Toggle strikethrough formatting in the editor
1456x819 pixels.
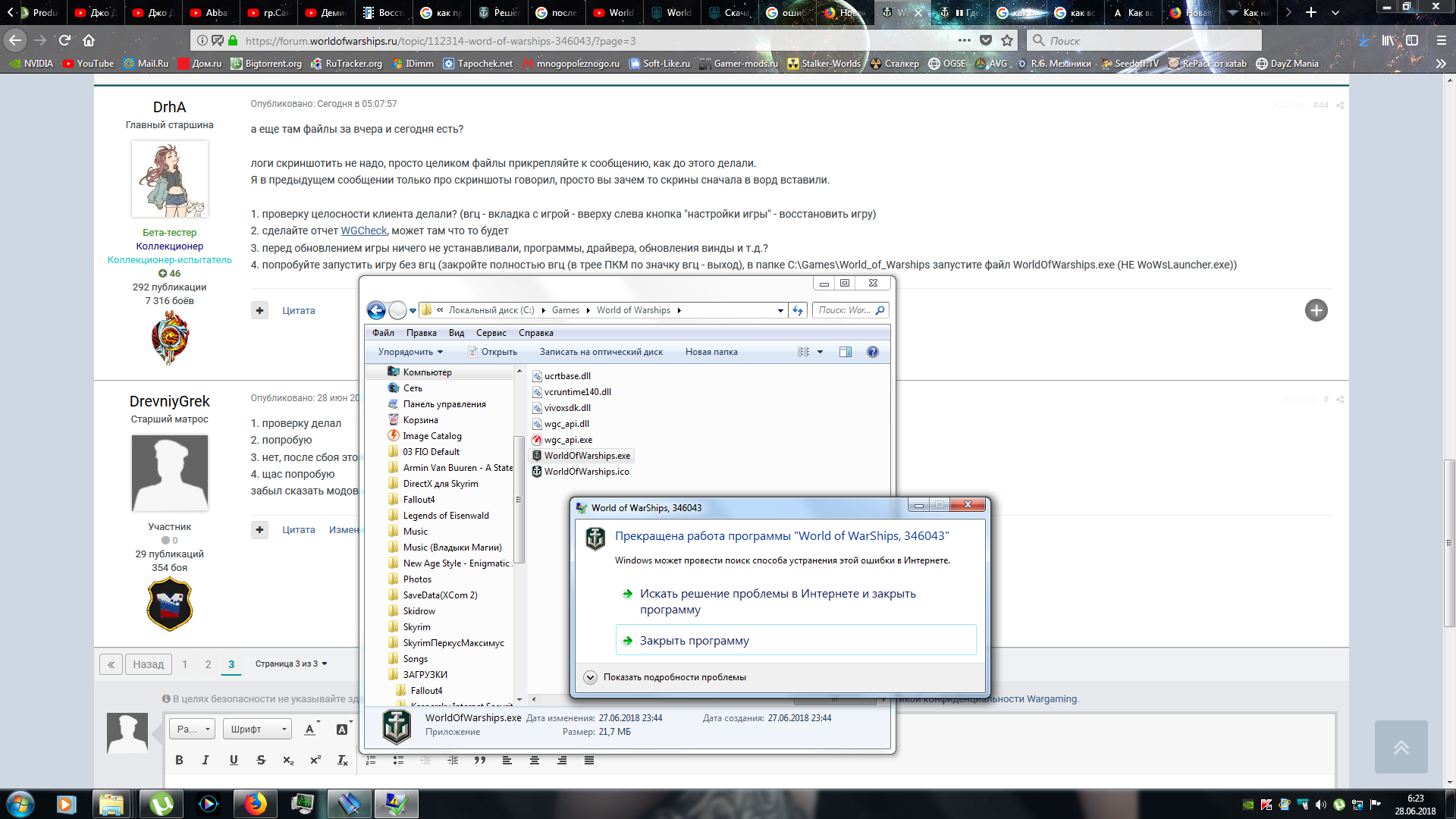point(261,760)
